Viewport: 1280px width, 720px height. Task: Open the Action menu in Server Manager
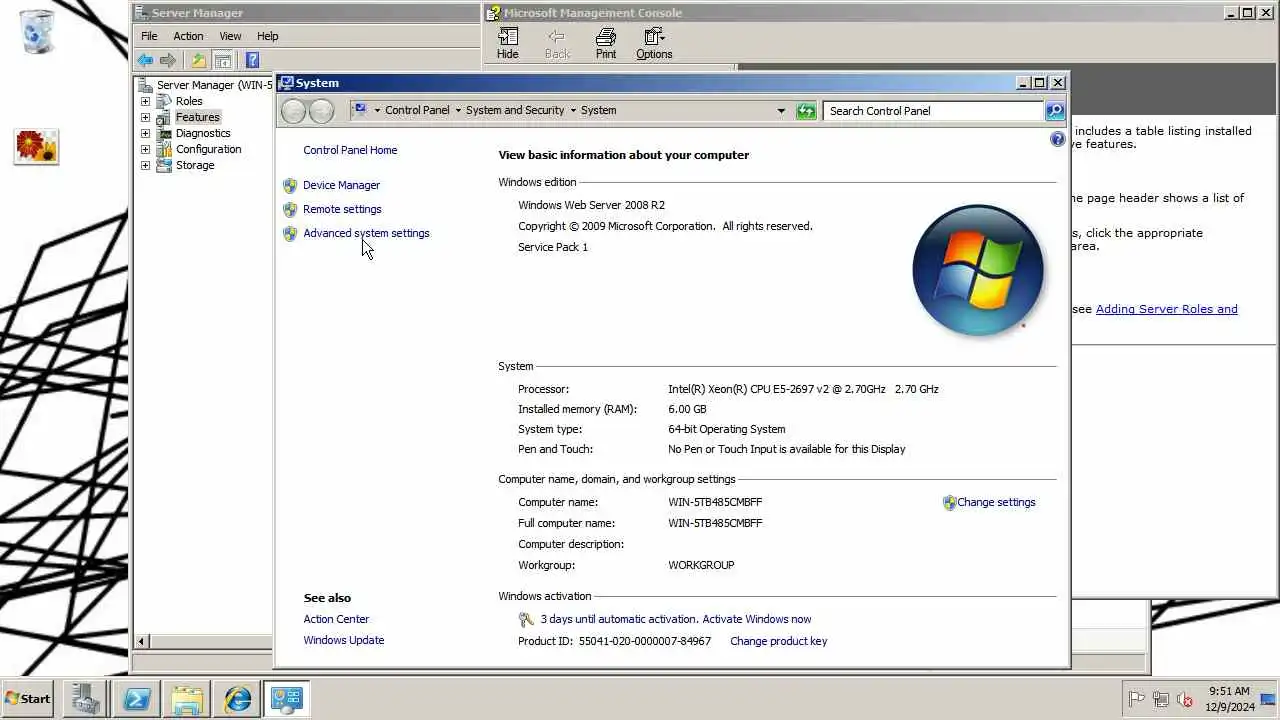point(188,36)
